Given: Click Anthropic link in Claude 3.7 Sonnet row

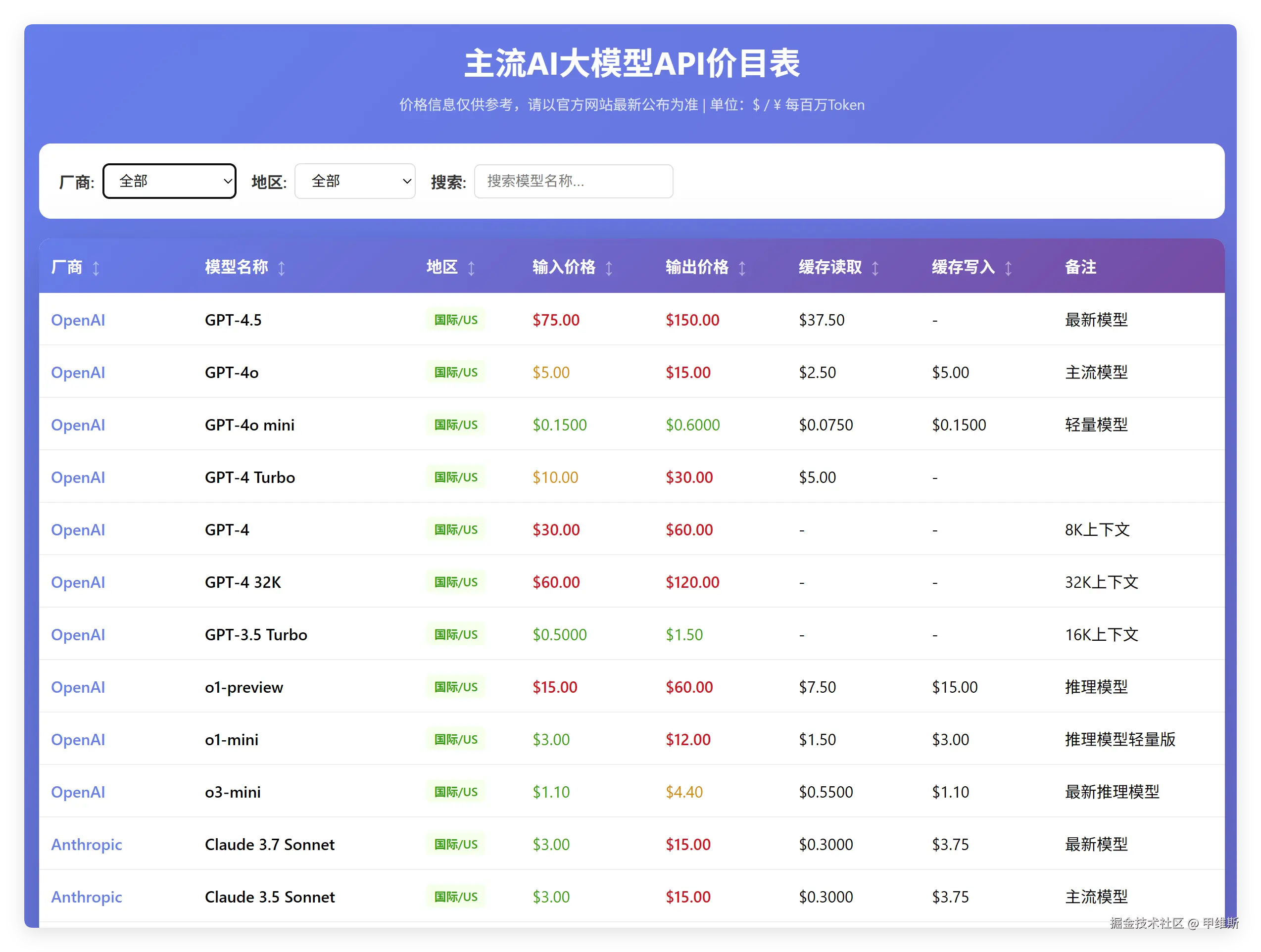Looking at the screenshot, I should [87, 844].
